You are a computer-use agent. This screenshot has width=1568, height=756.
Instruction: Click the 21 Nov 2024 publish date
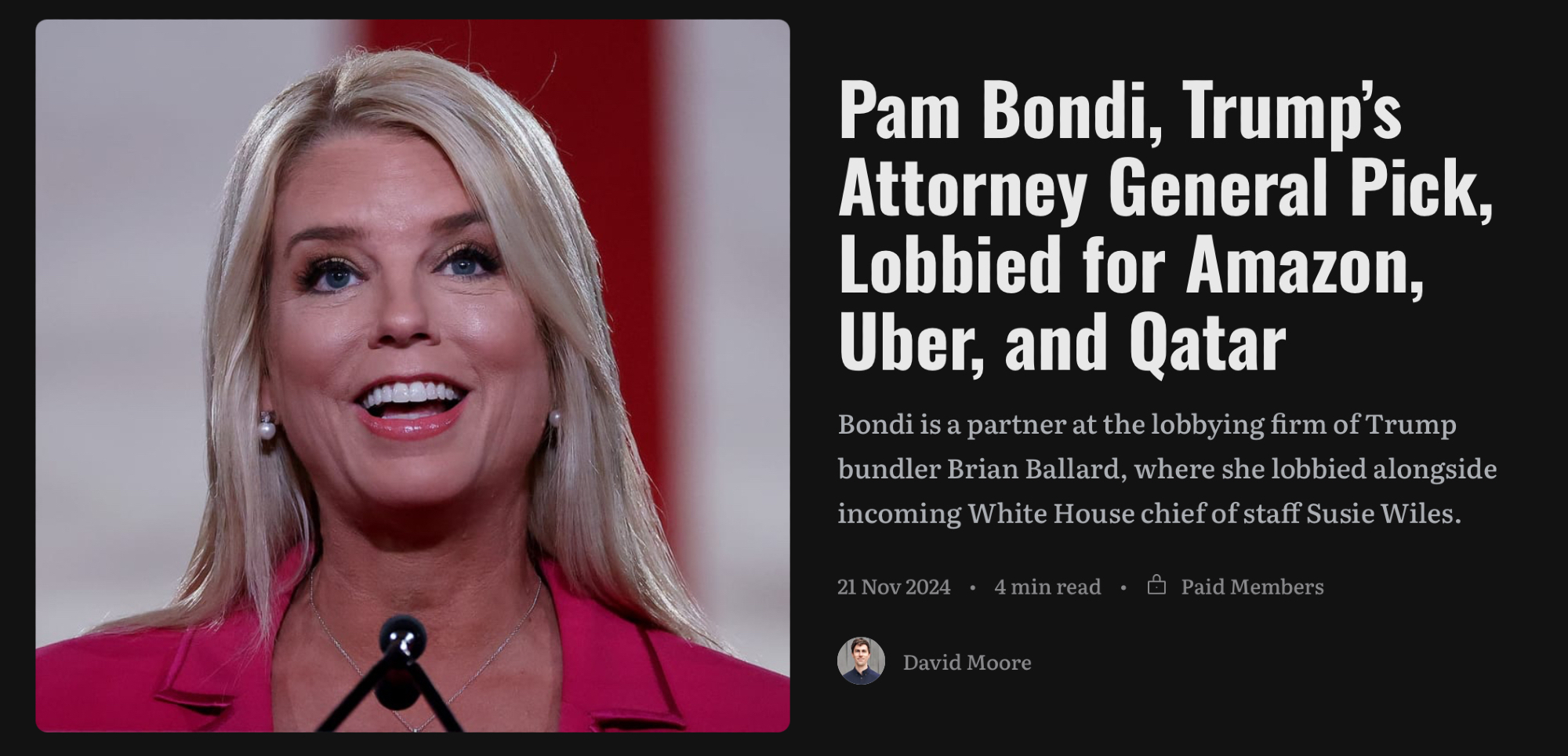click(894, 586)
